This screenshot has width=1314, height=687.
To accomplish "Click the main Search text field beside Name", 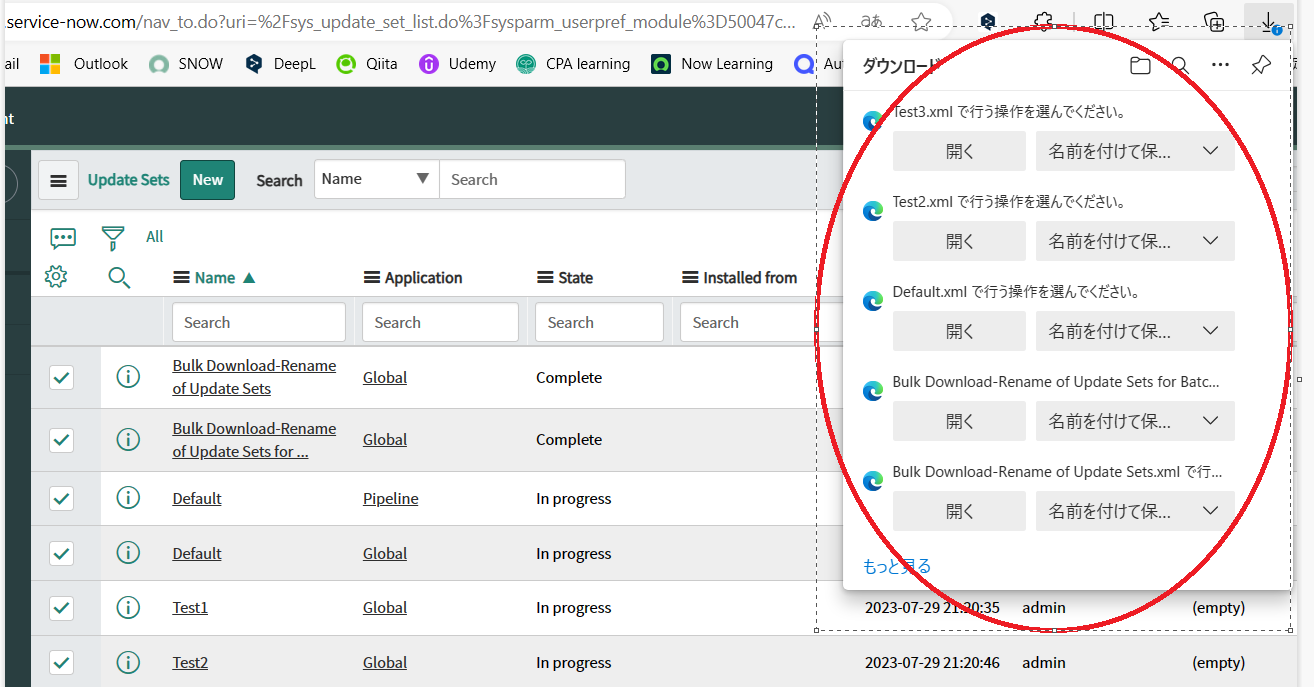I will pos(532,179).
